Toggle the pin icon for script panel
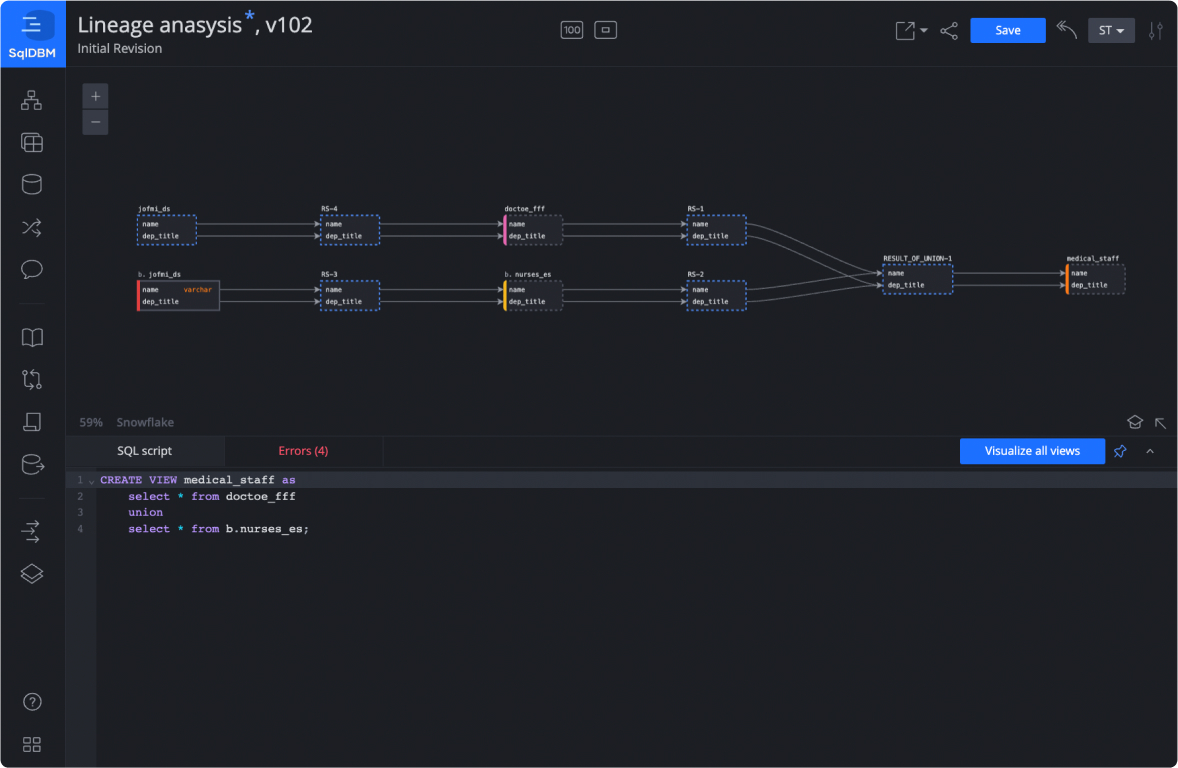Image resolution: width=1178 pixels, height=768 pixels. coord(1120,451)
